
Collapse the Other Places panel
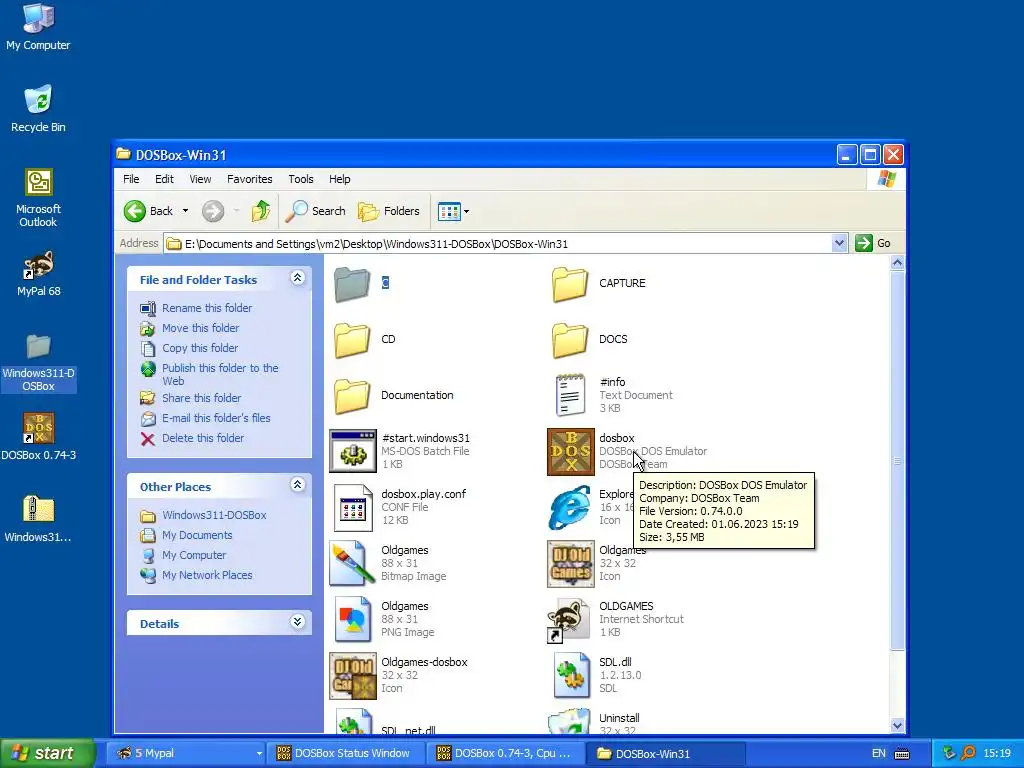297,485
